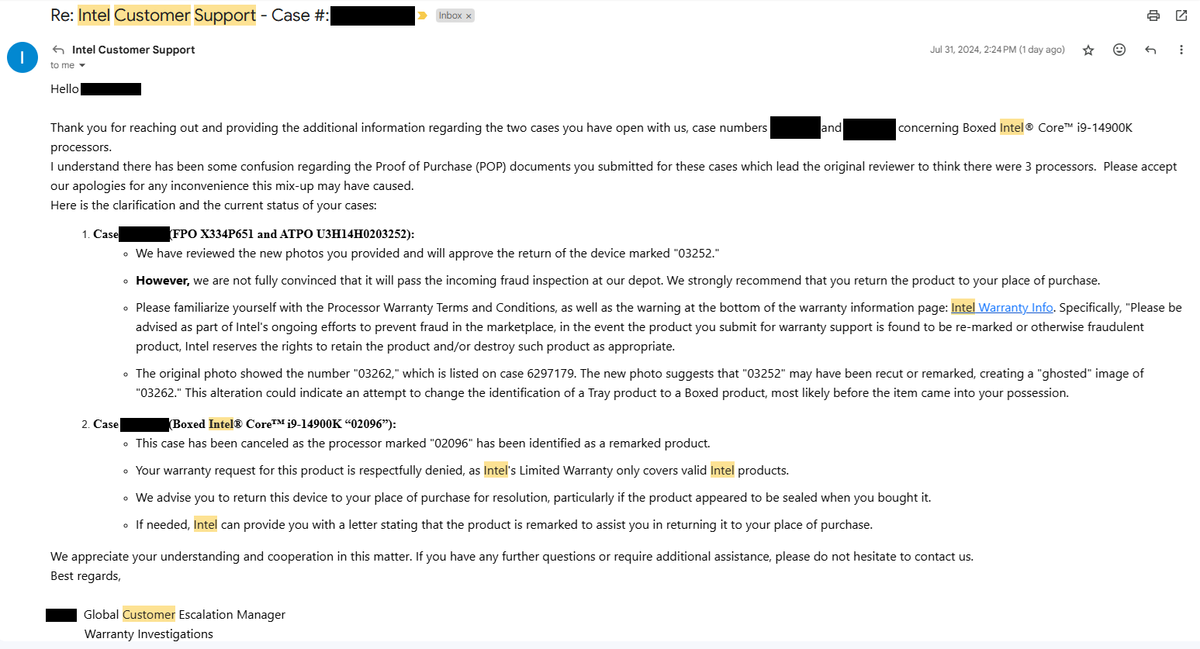Open the message in a new window
This screenshot has width=1200, height=649.
[x=1184, y=15]
